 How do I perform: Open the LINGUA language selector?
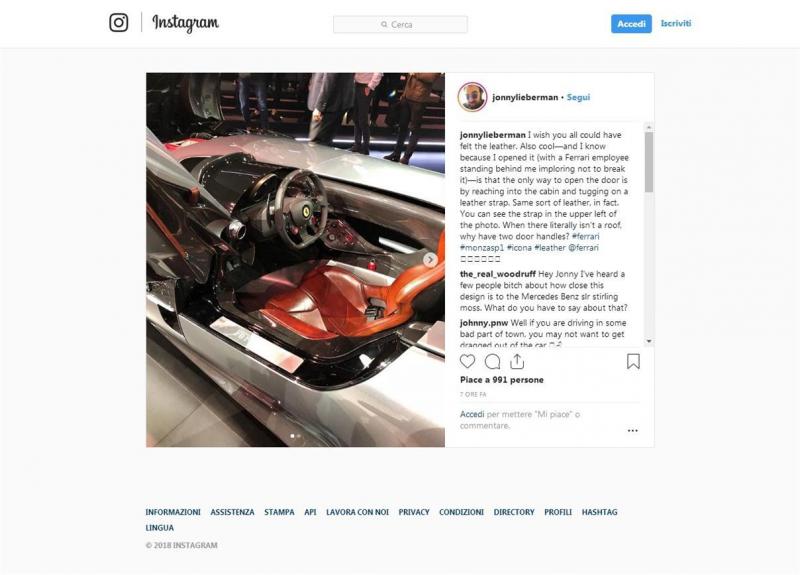(x=160, y=528)
